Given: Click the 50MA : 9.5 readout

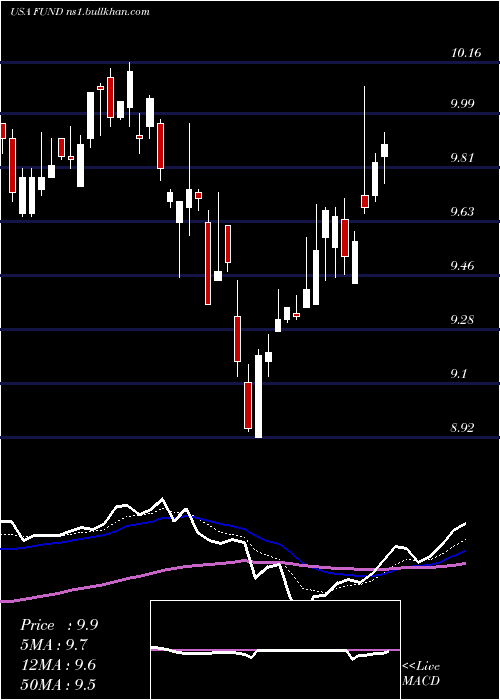Looking at the screenshot, I should (x=58, y=684).
